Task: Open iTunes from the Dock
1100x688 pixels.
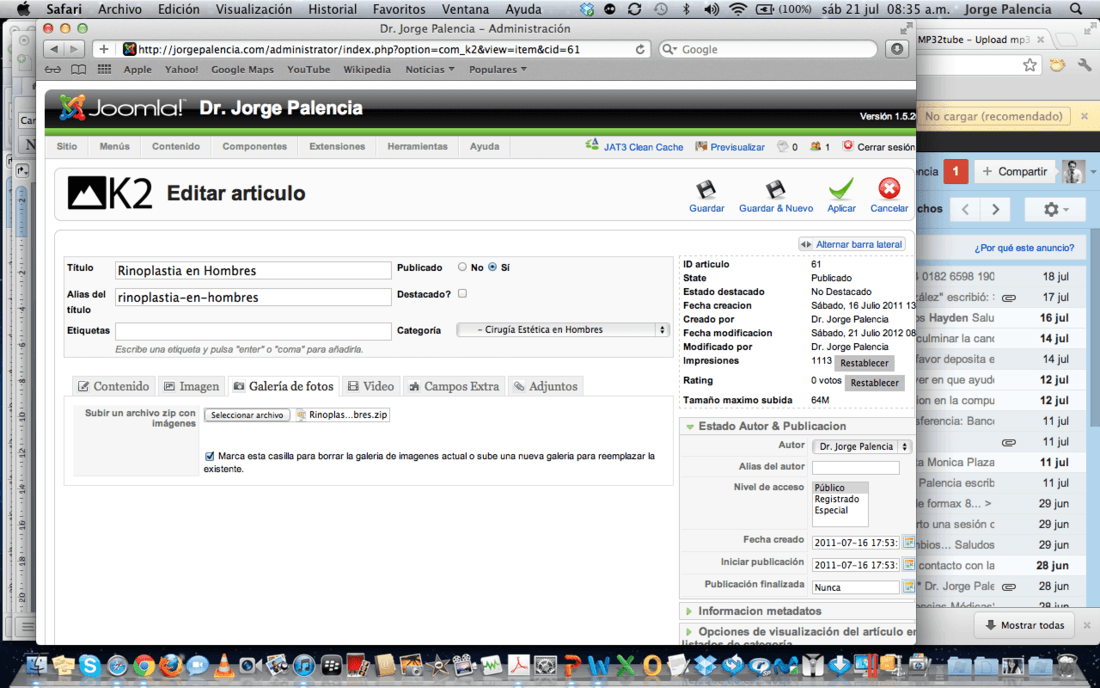Action: coord(304,665)
